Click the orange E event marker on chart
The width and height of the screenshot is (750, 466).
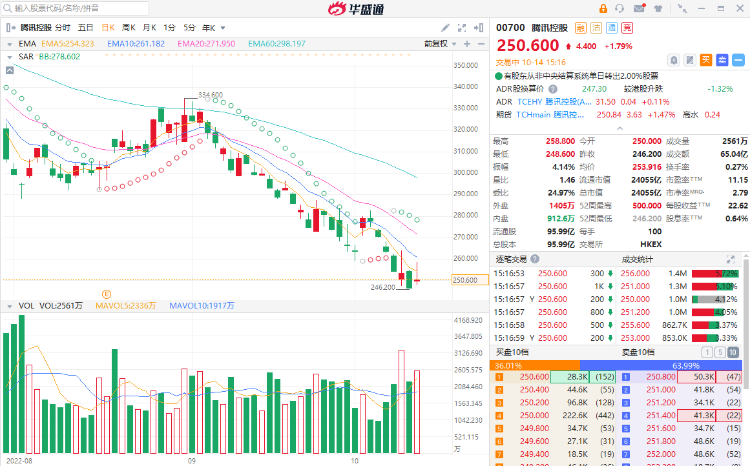point(107,294)
